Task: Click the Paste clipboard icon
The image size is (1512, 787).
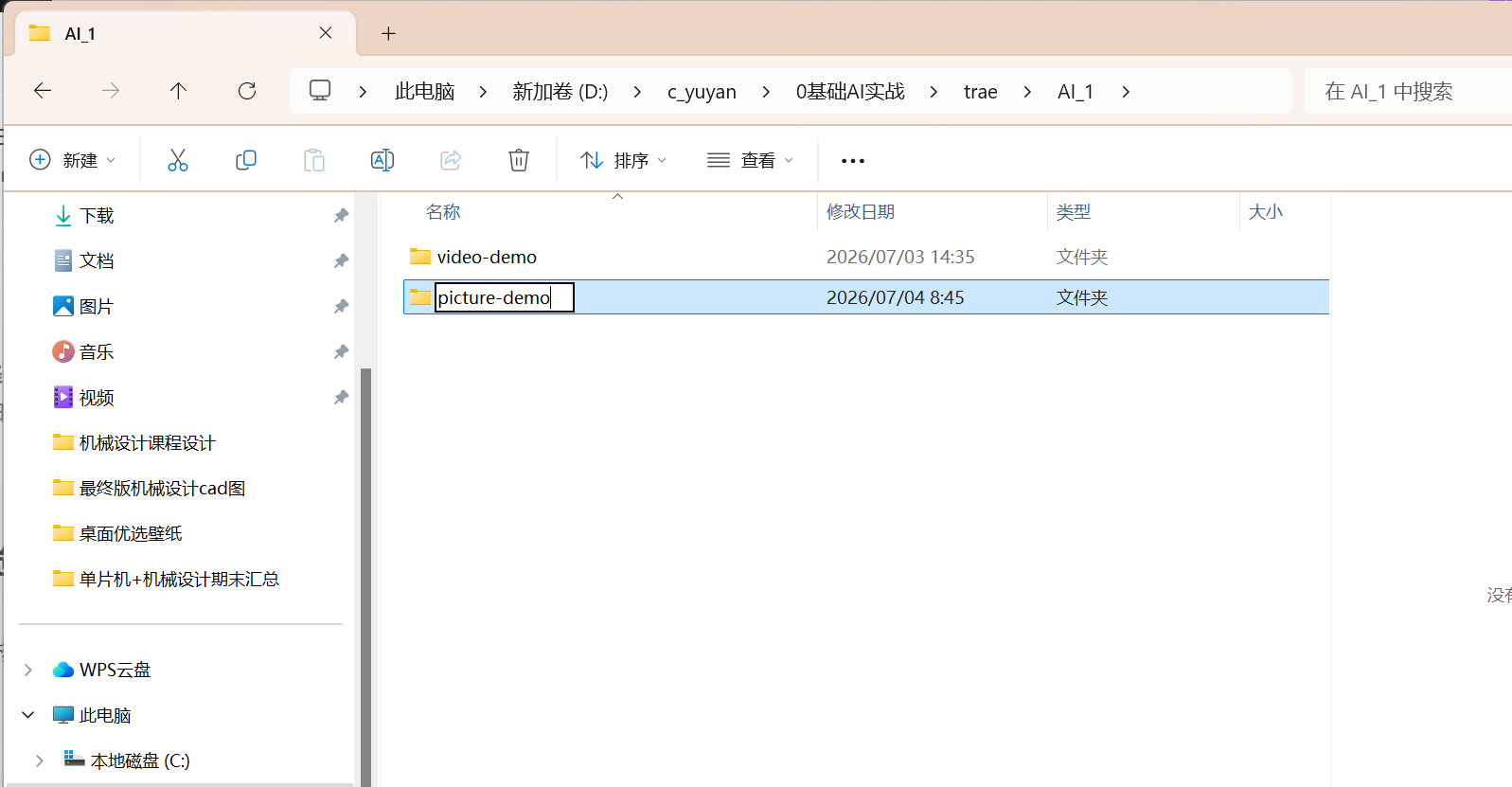Action: [314, 160]
